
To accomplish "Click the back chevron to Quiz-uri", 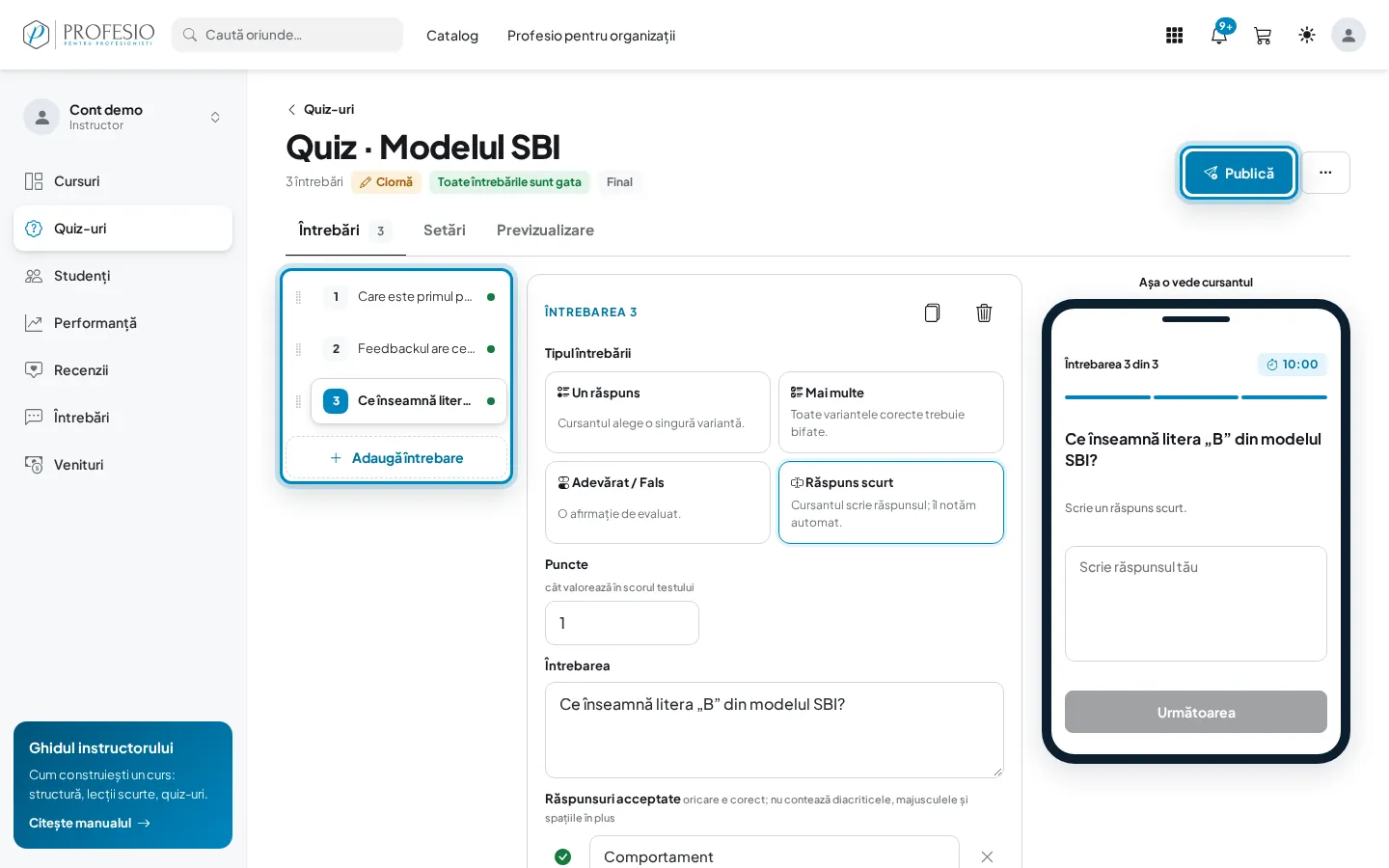I will tap(291, 110).
